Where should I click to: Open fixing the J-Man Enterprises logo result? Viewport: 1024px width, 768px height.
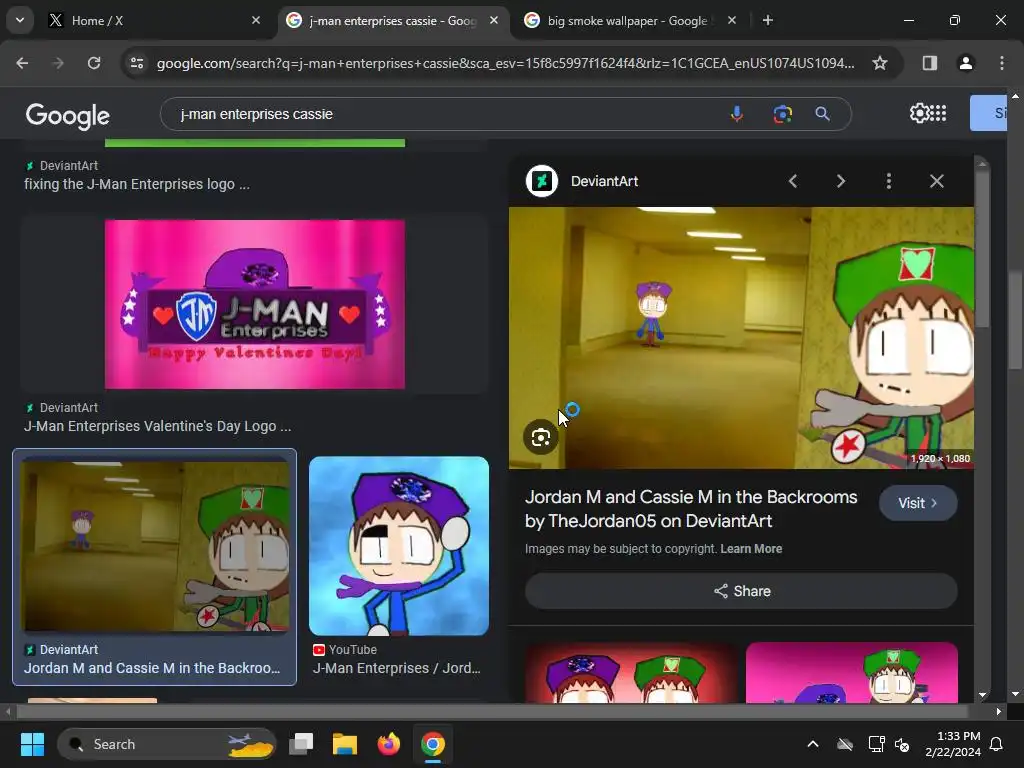[x=136, y=184]
